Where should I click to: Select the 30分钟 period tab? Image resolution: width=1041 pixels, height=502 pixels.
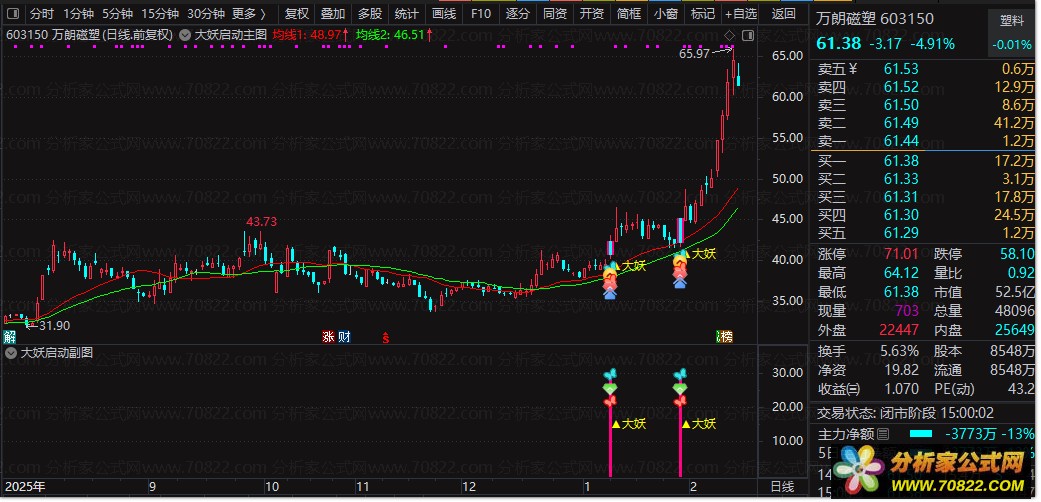[206, 13]
